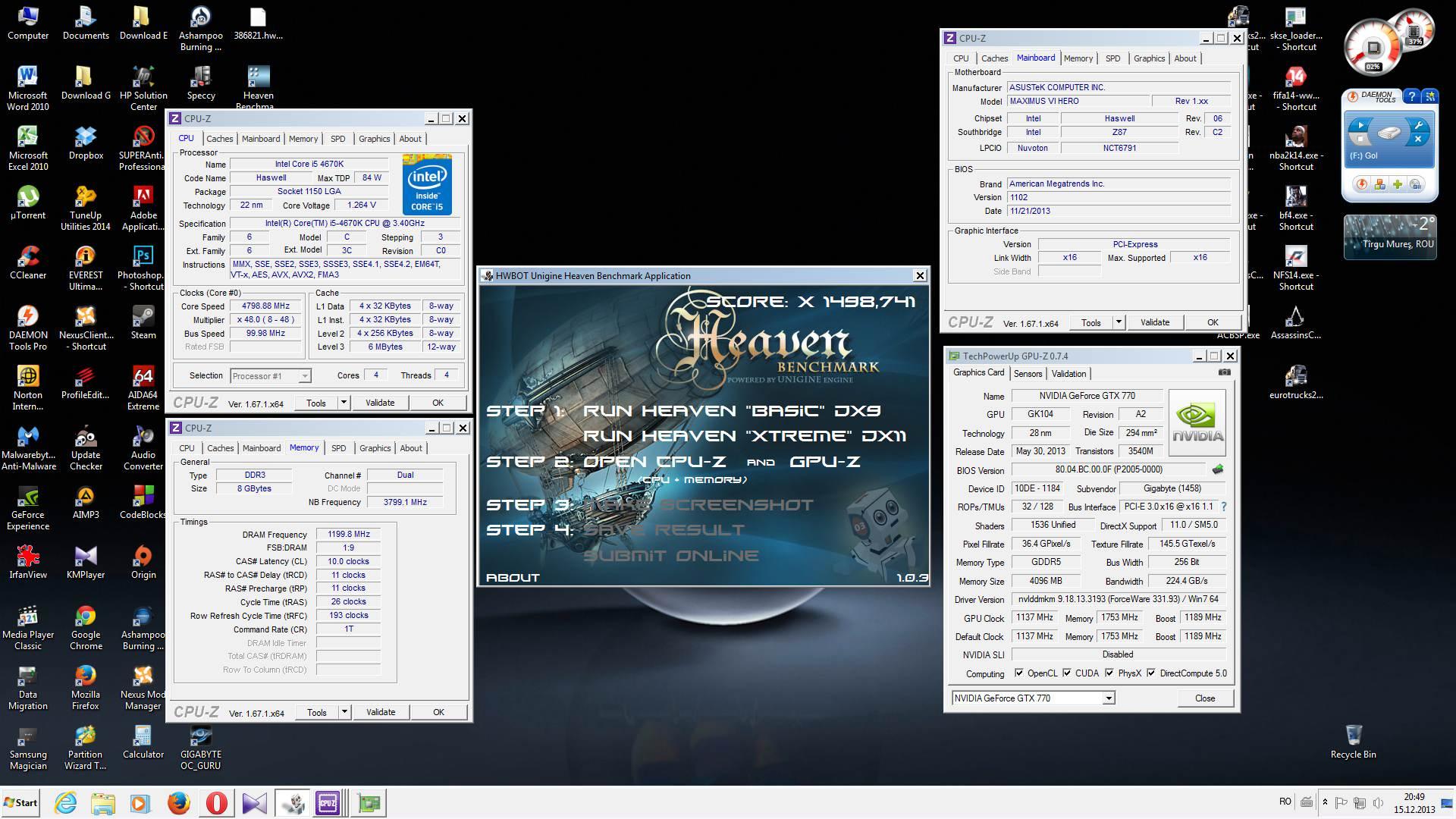Click the GPU-Z screenshot camera icon
Viewport: 1456px width, 819px height.
[x=1224, y=372]
